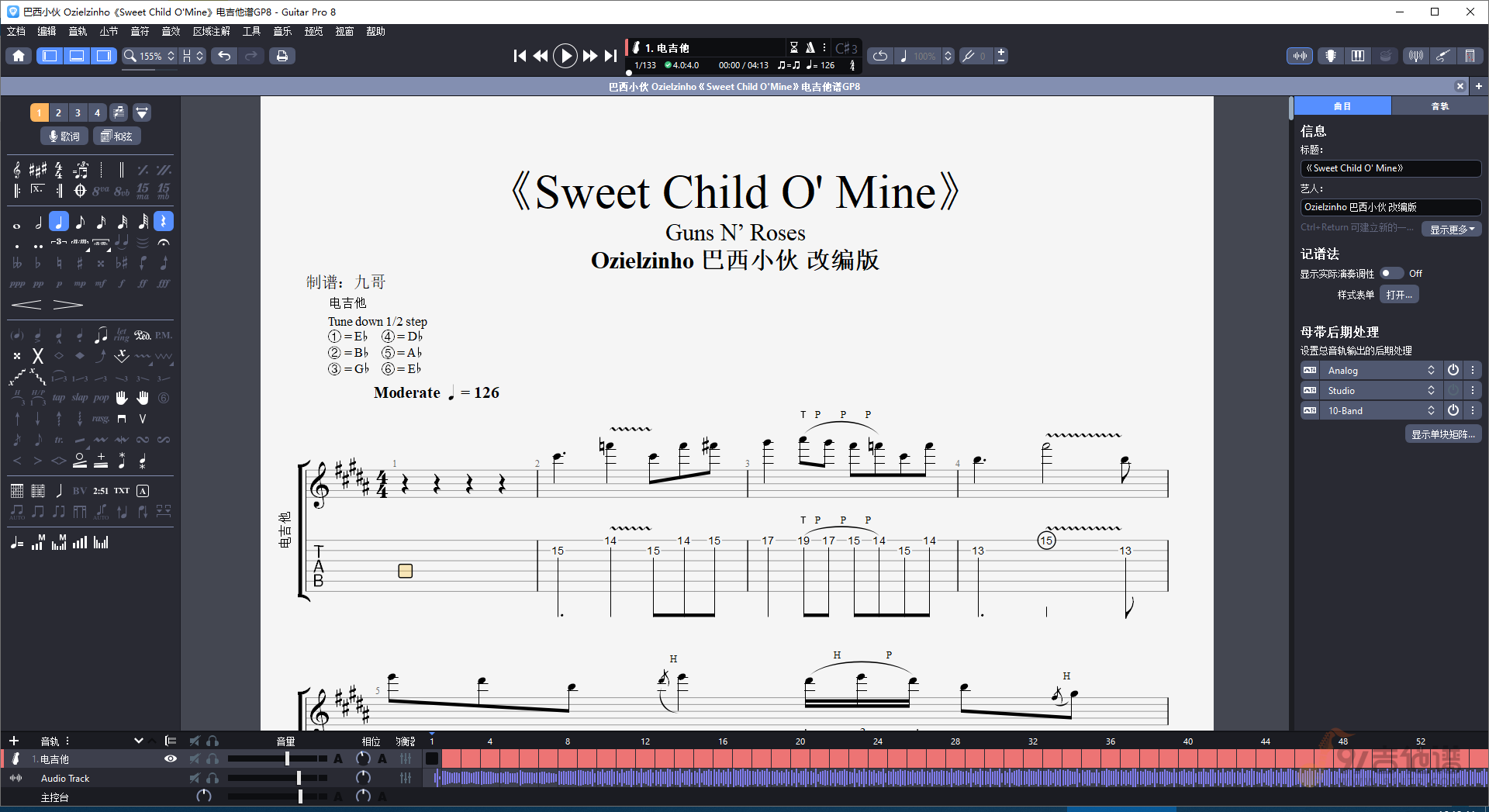Open the 音轨 menu
Viewport: 1489px width, 812px height.
[x=78, y=31]
